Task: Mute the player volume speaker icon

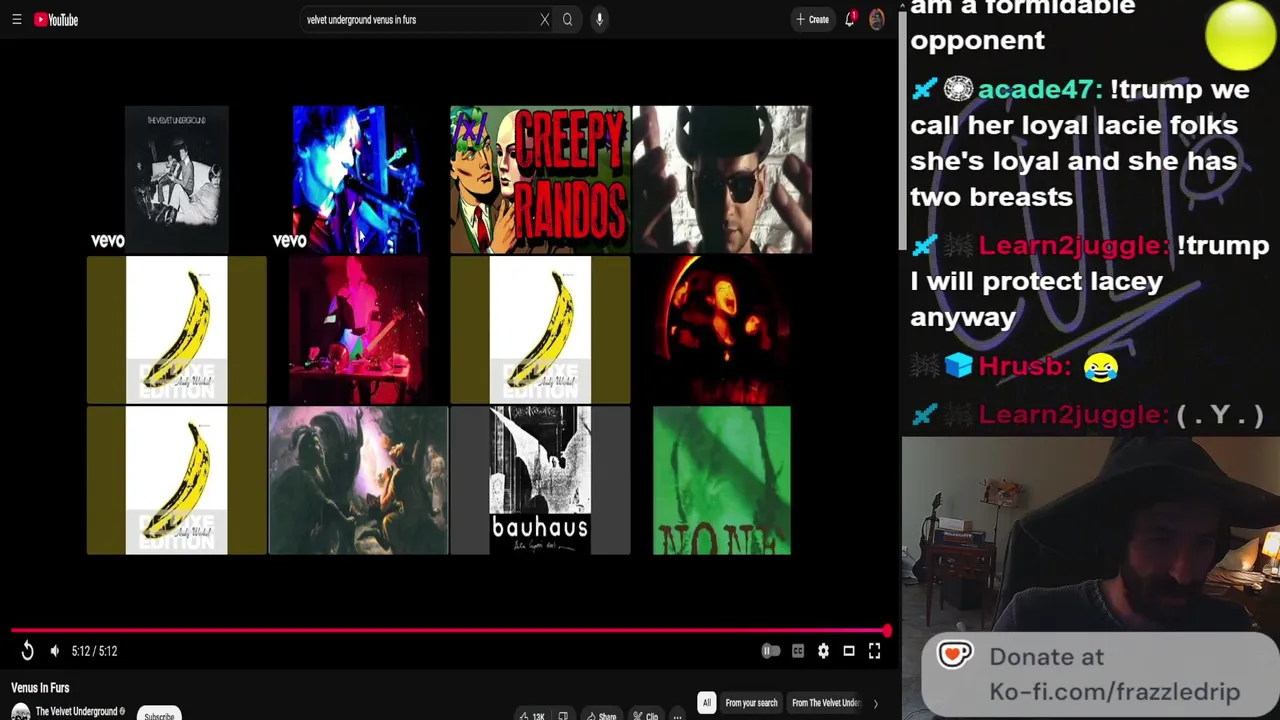Action: [54, 651]
